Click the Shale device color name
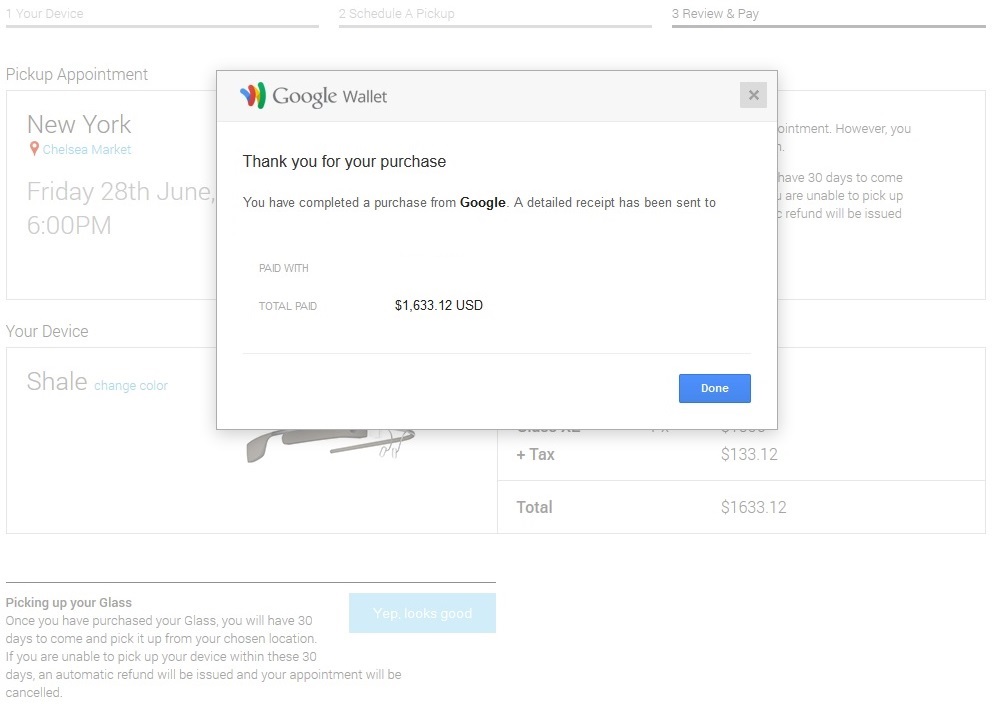The height and width of the screenshot is (704, 995). (x=57, y=381)
